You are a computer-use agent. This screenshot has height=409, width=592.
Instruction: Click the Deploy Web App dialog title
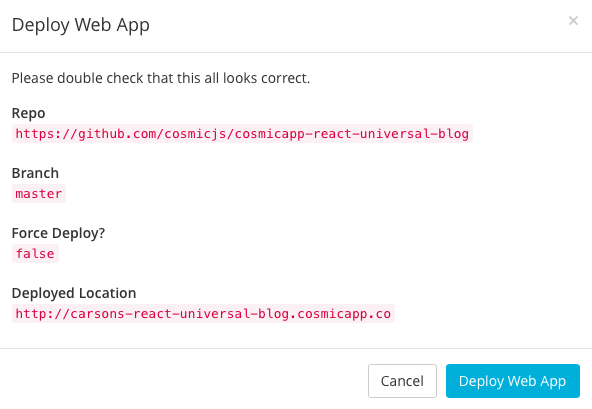coord(81,25)
